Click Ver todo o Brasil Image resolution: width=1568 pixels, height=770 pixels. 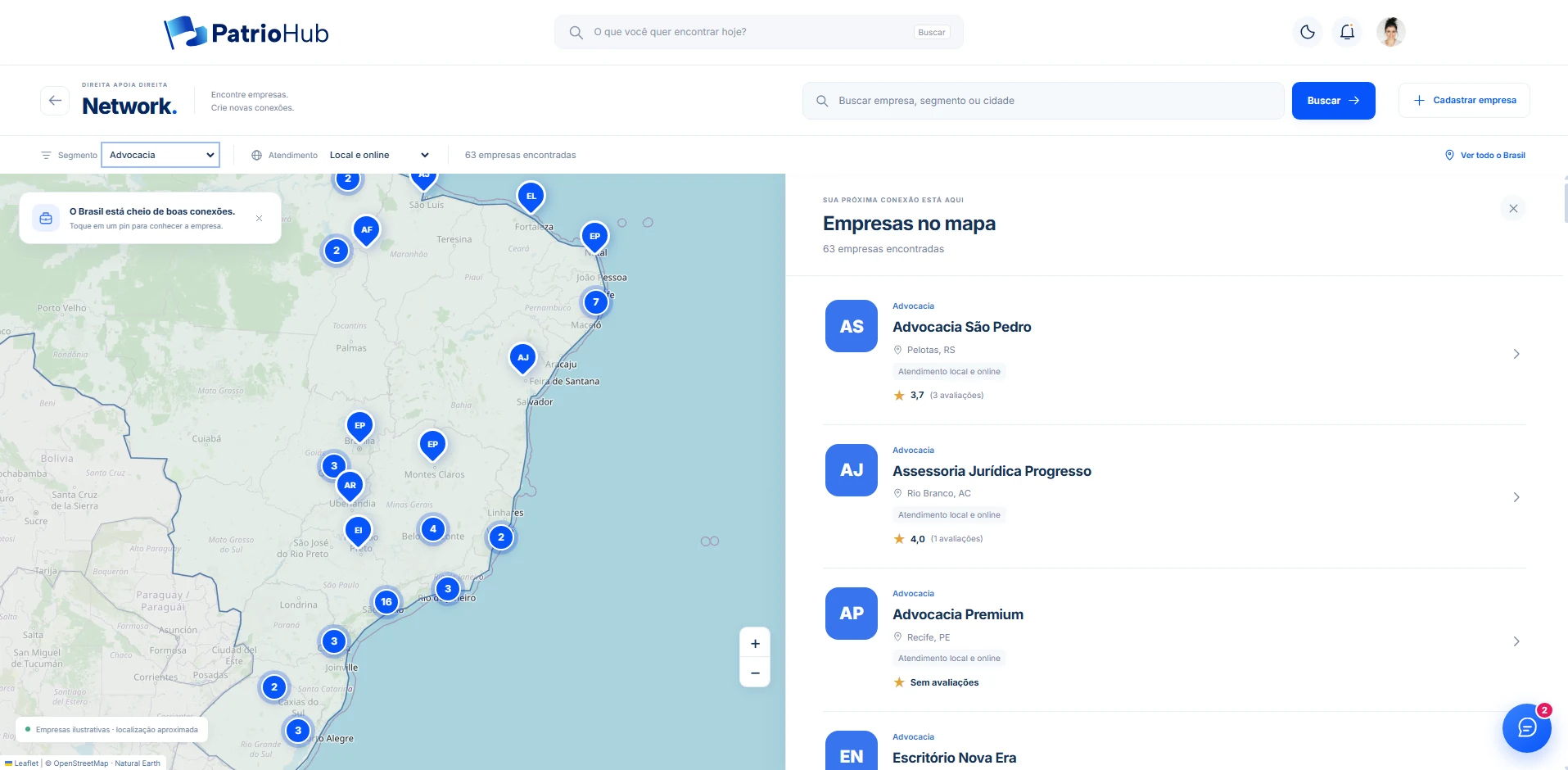1484,155
